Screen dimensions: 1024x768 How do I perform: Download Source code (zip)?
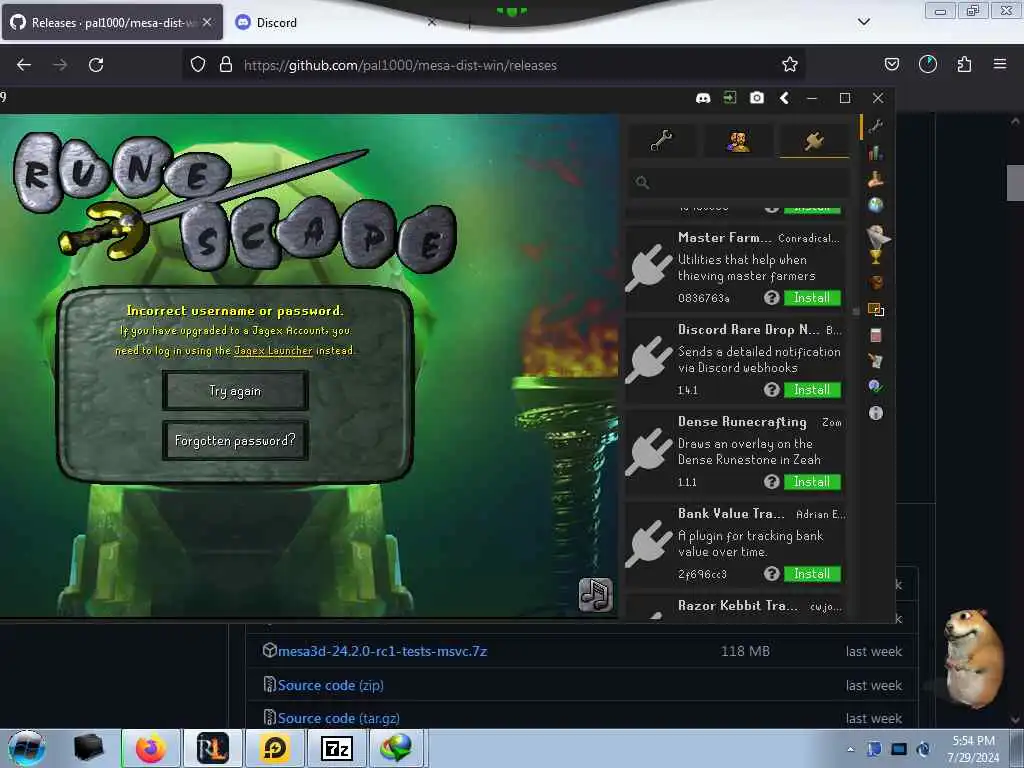tap(330, 685)
